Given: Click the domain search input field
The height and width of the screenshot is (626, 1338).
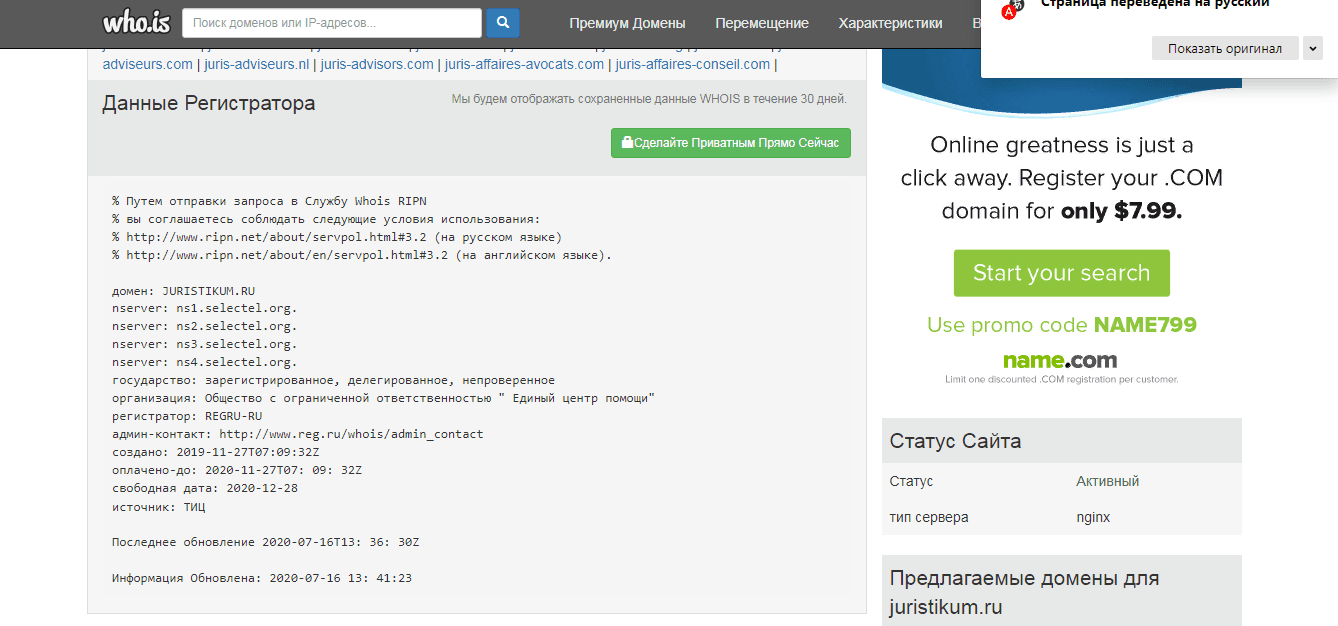Looking at the screenshot, I should pyautogui.click(x=331, y=23).
